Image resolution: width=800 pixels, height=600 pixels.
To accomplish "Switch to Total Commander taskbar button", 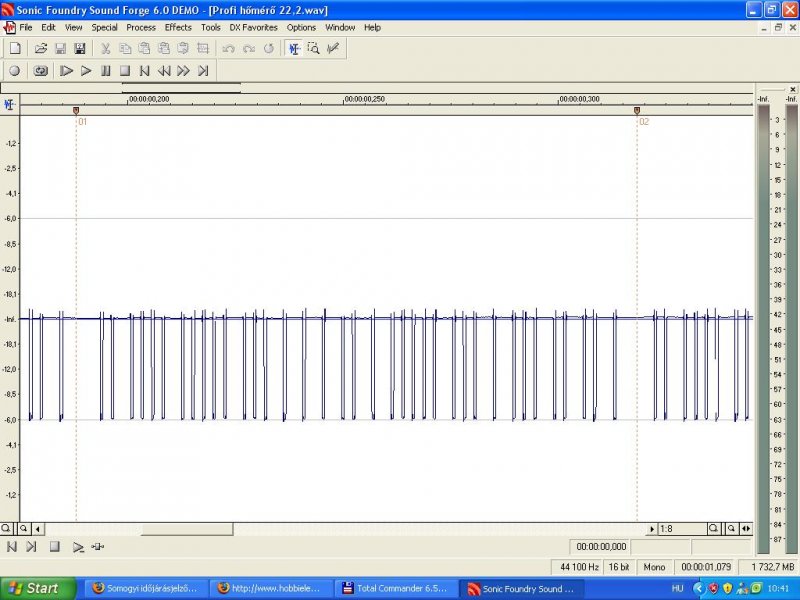I will (395, 588).
